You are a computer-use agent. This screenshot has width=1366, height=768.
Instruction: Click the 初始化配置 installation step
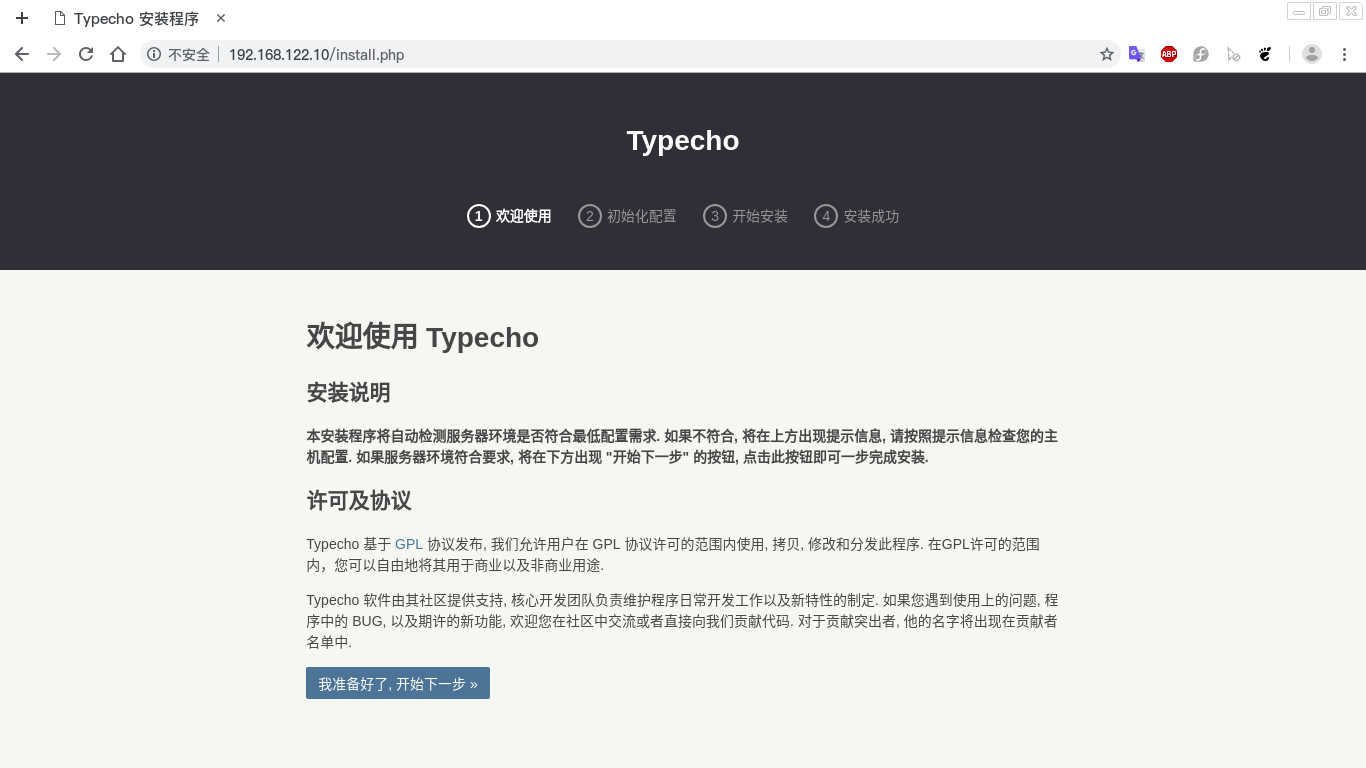pos(627,215)
